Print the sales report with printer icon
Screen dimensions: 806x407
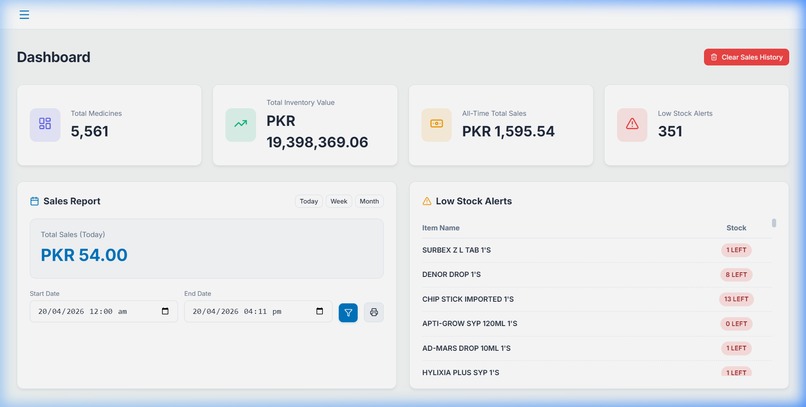tap(374, 312)
